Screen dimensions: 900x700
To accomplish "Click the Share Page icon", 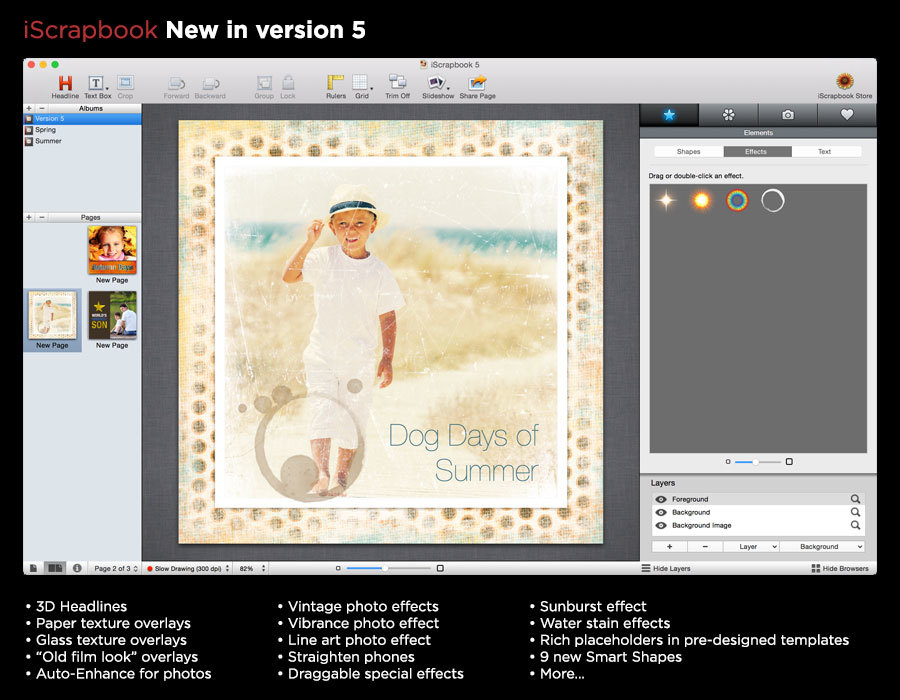I will pos(477,83).
